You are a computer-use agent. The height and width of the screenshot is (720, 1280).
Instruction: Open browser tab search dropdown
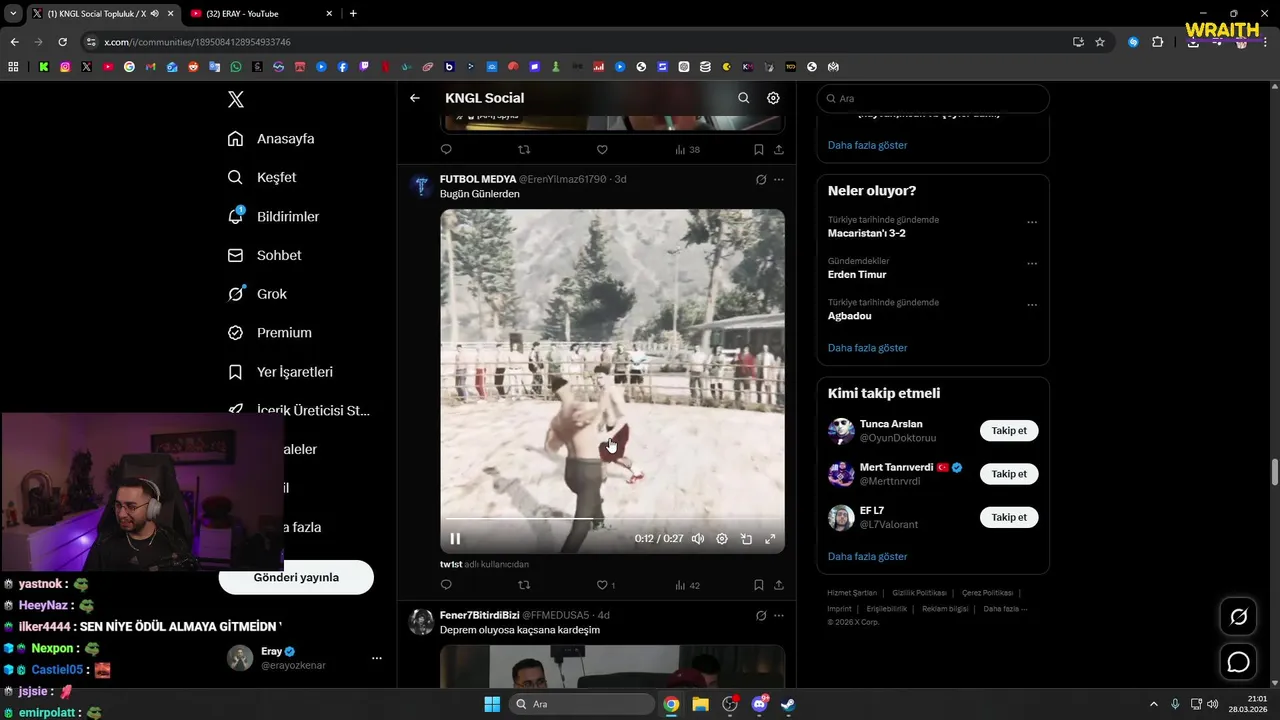[x=13, y=14]
